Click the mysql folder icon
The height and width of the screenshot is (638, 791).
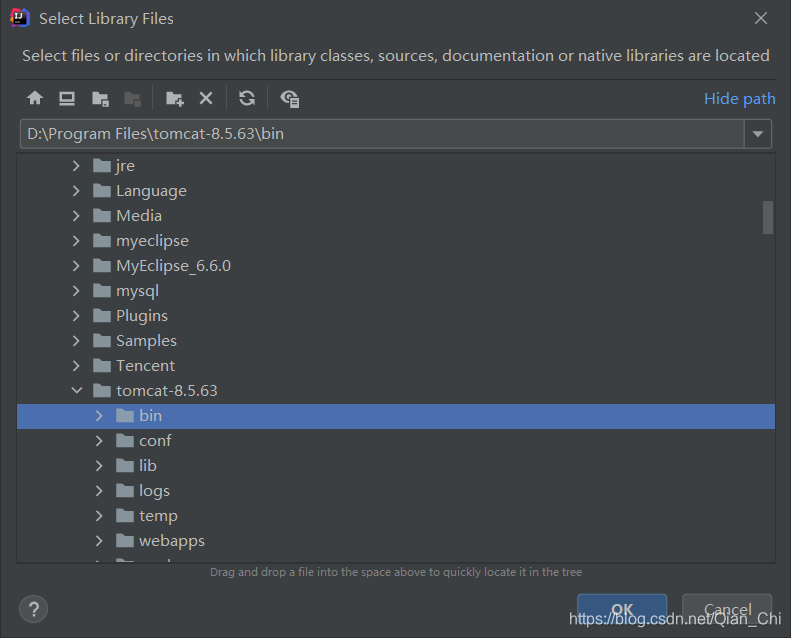point(102,291)
